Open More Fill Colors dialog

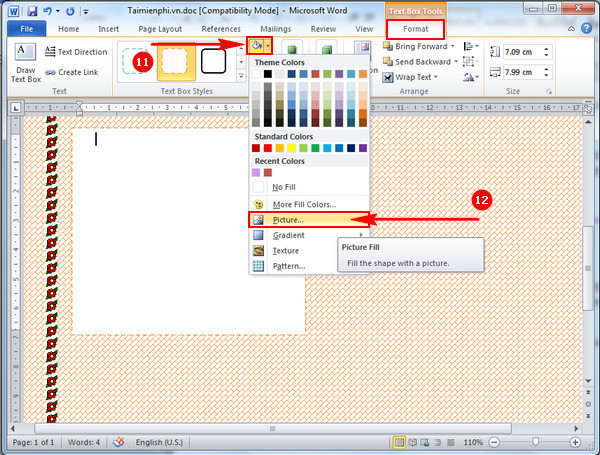[304, 204]
